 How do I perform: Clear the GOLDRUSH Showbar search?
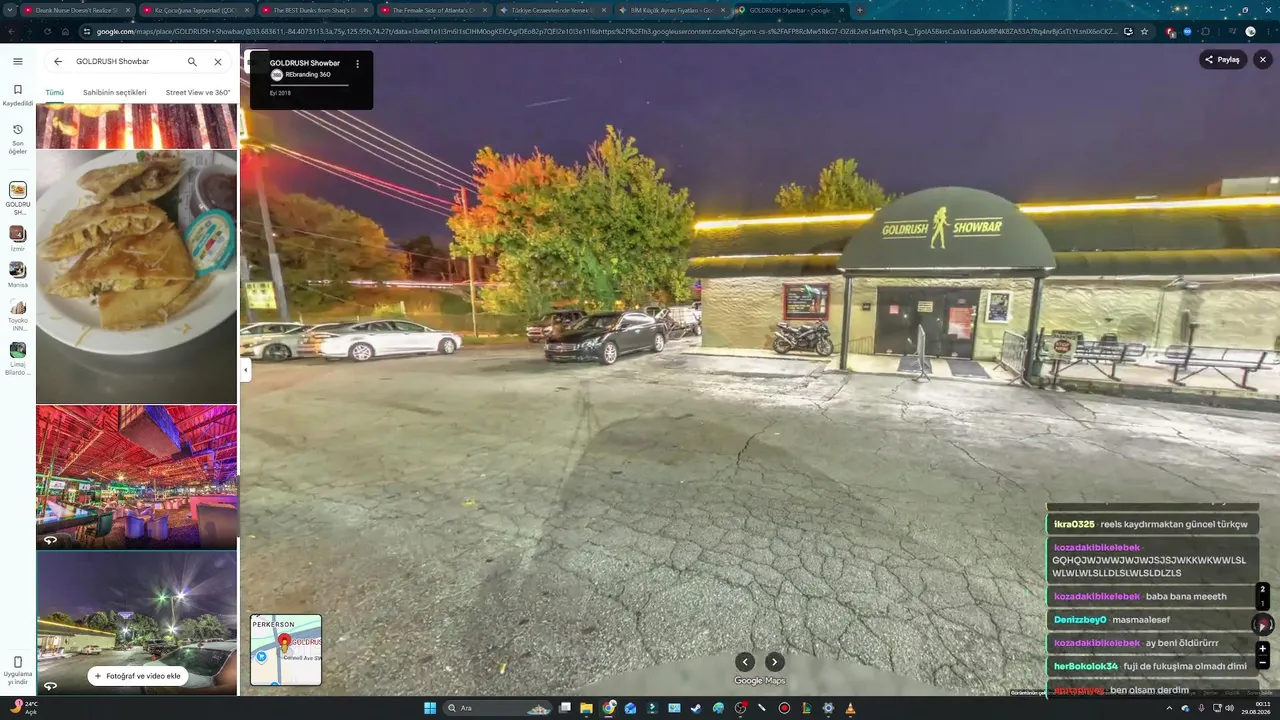[218, 62]
